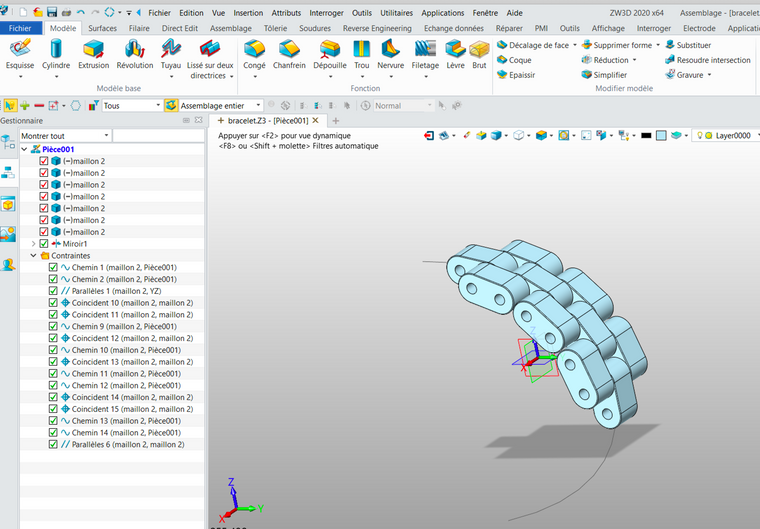760x529 pixels.
Task: Select the Lèvre lip tool
Action: (x=455, y=53)
